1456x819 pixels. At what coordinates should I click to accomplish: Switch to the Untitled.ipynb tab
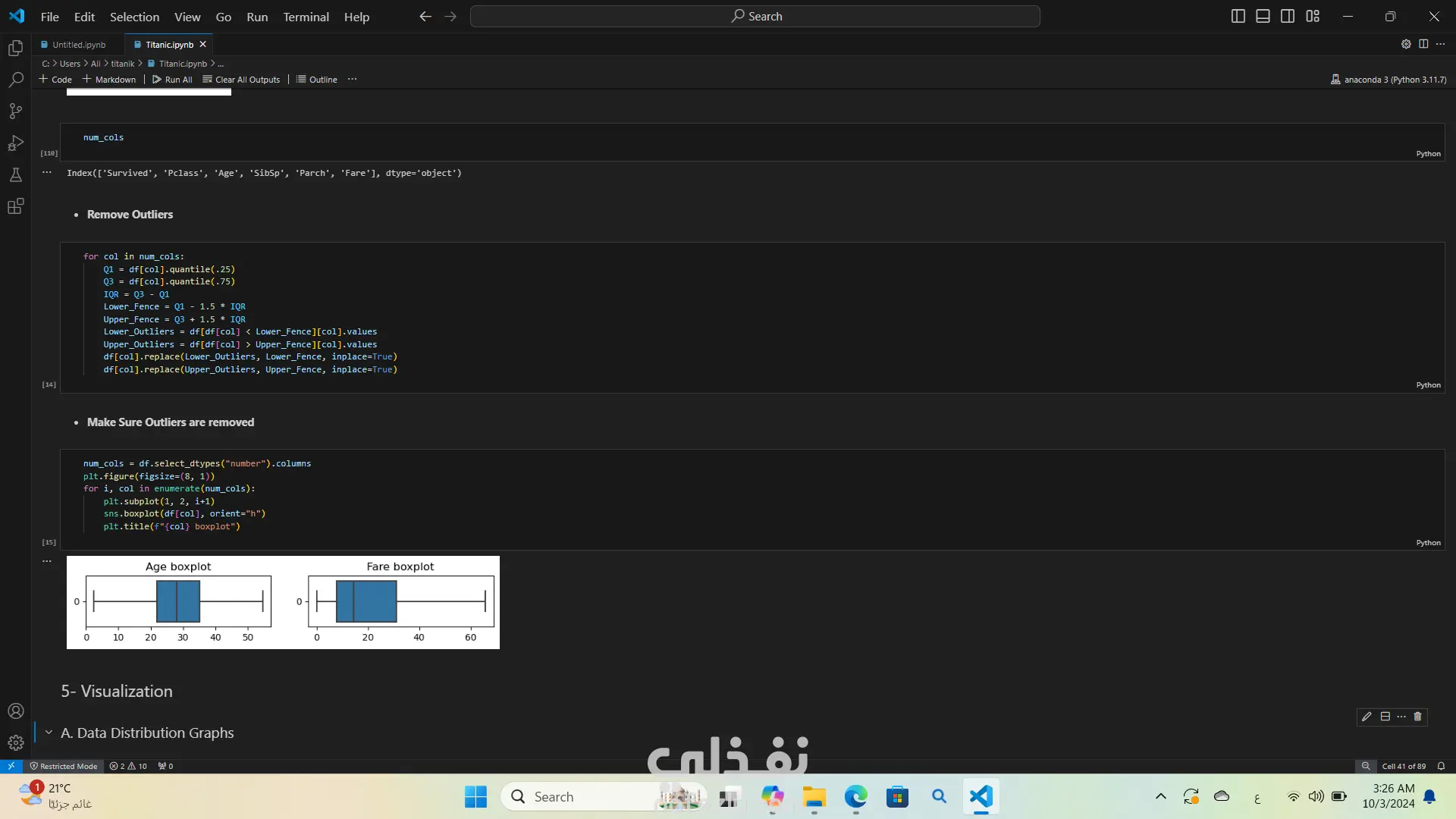tap(79, 45)
